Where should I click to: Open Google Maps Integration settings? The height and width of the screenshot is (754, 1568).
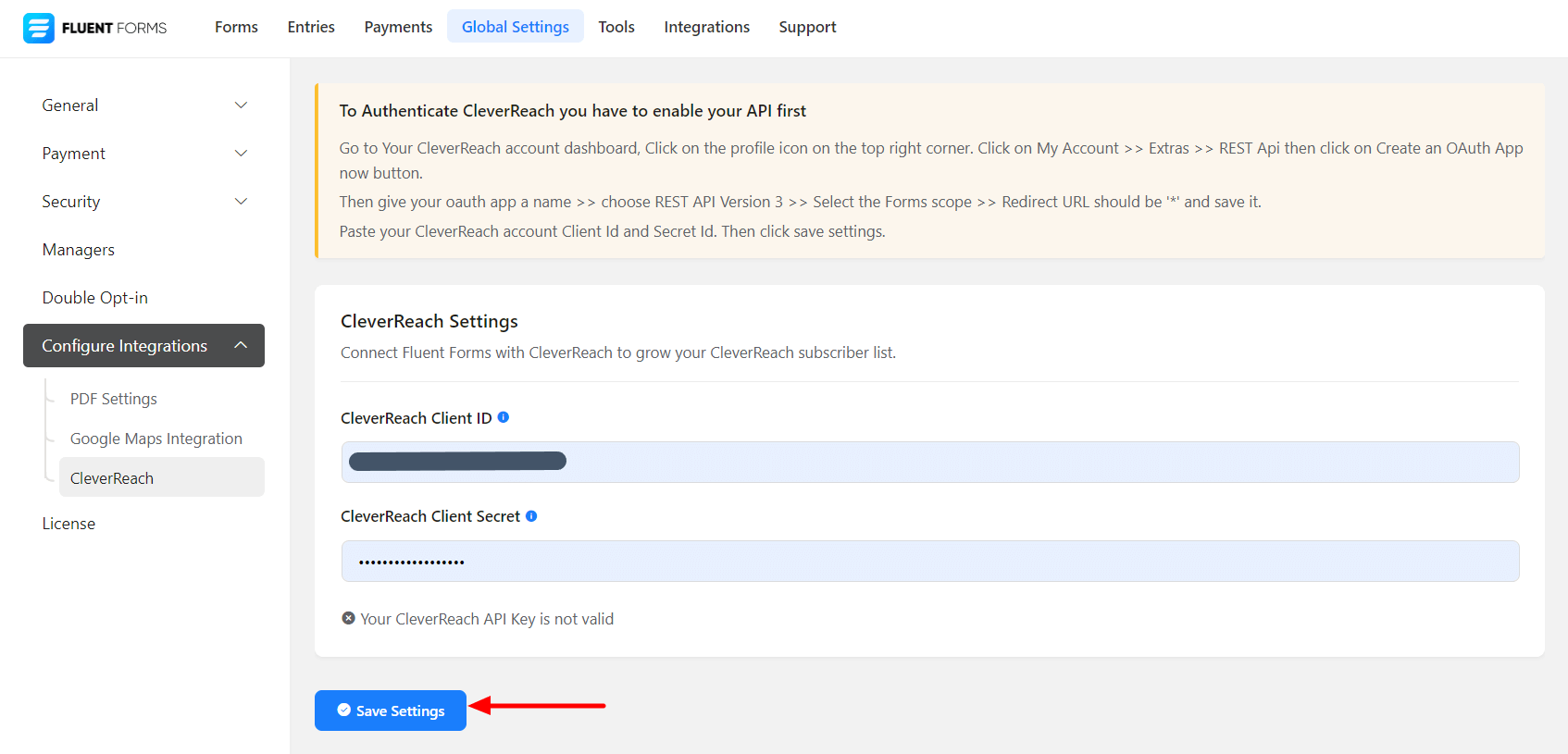pos(156,439)
